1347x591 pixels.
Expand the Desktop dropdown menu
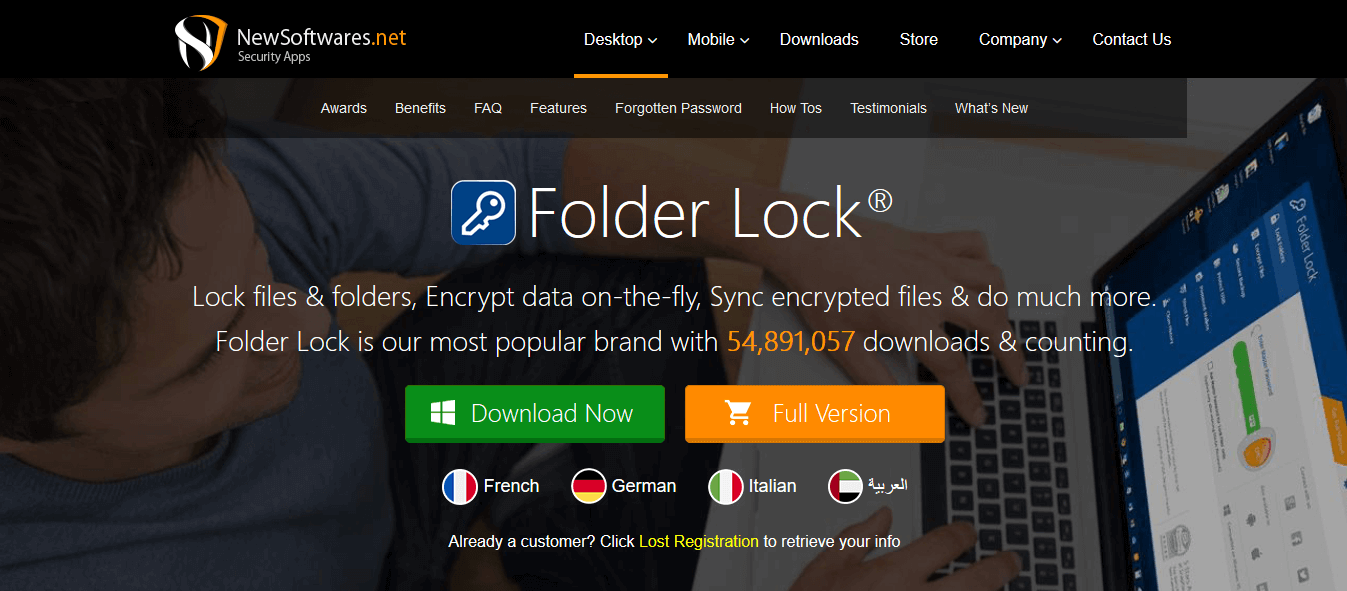(621, 40)
